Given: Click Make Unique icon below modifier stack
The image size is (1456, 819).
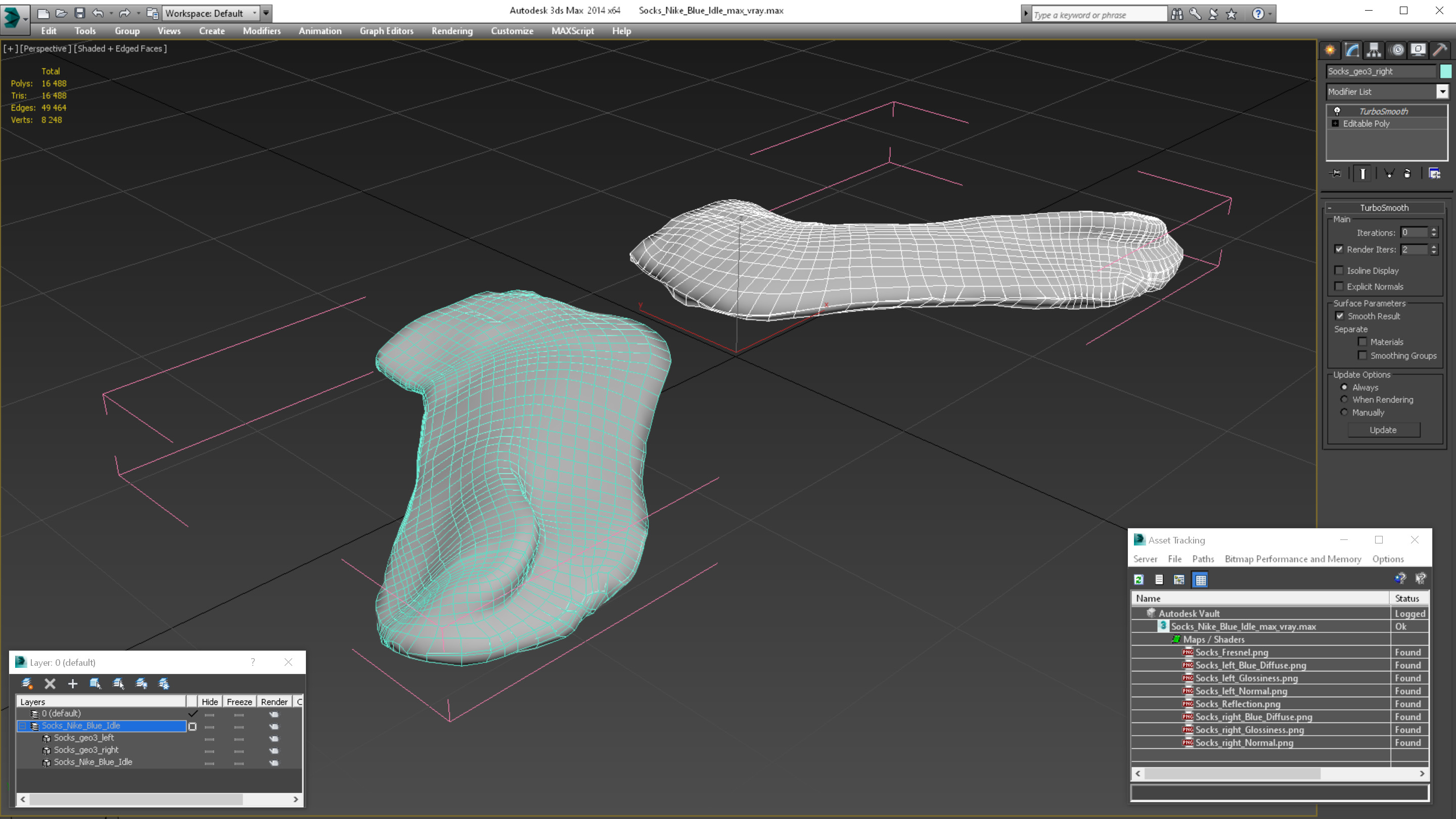Looking at the screenshot, I should (x=1389, y=173).
